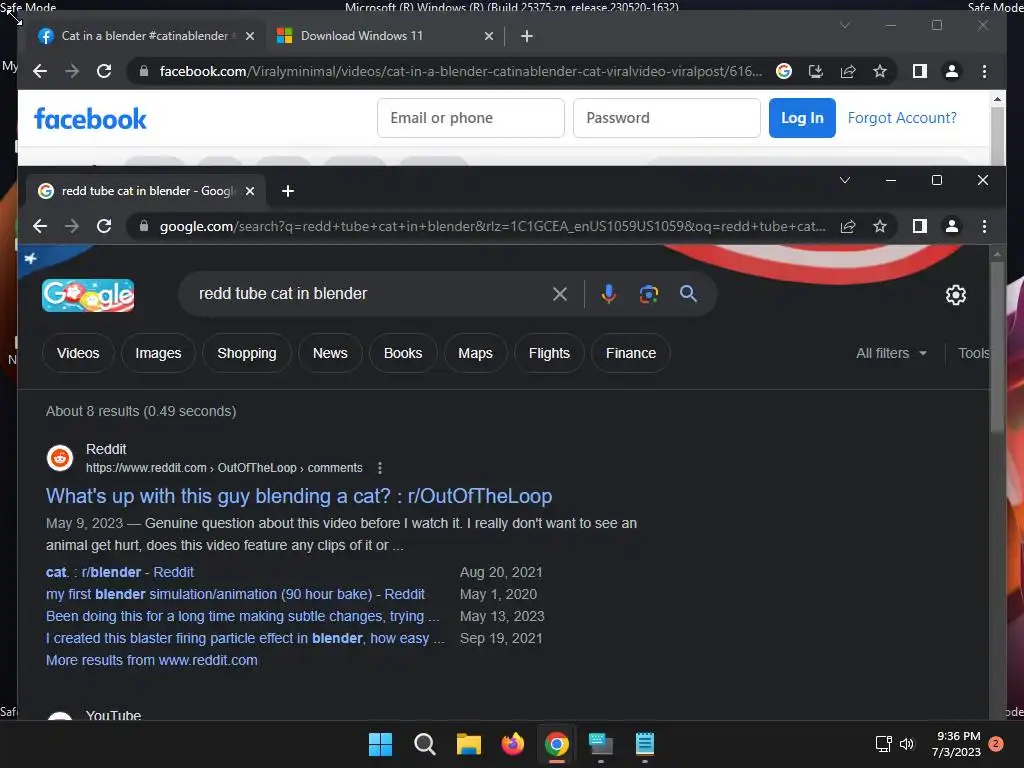Open Google Lens image search
The image size is (1024, 768).
tap(648, 294)
